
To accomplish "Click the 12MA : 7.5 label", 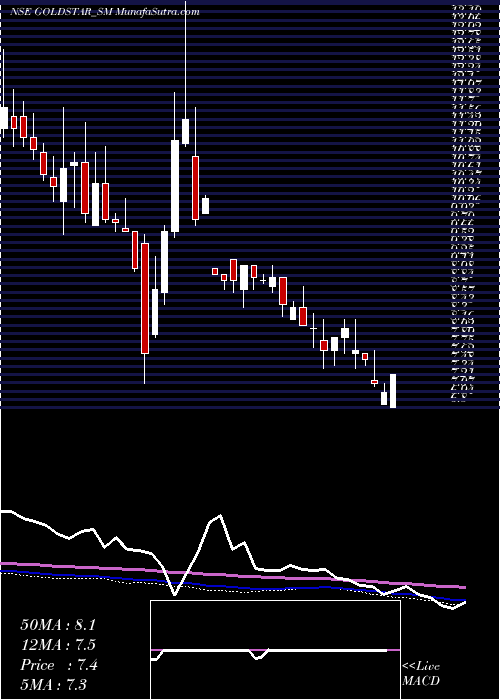I will pyautogui.click(x=58, y=645).
